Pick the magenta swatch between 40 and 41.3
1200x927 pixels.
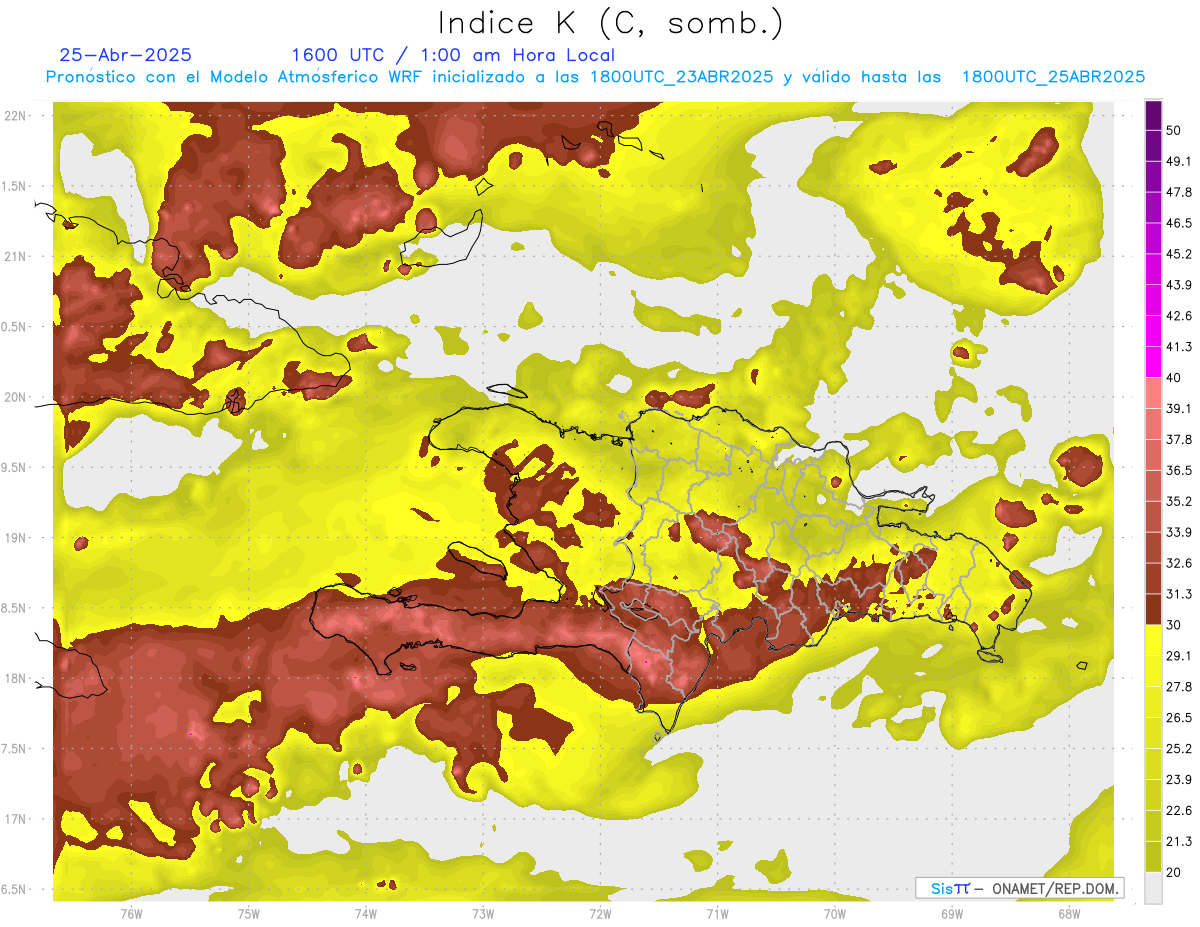click(1153, 362)
